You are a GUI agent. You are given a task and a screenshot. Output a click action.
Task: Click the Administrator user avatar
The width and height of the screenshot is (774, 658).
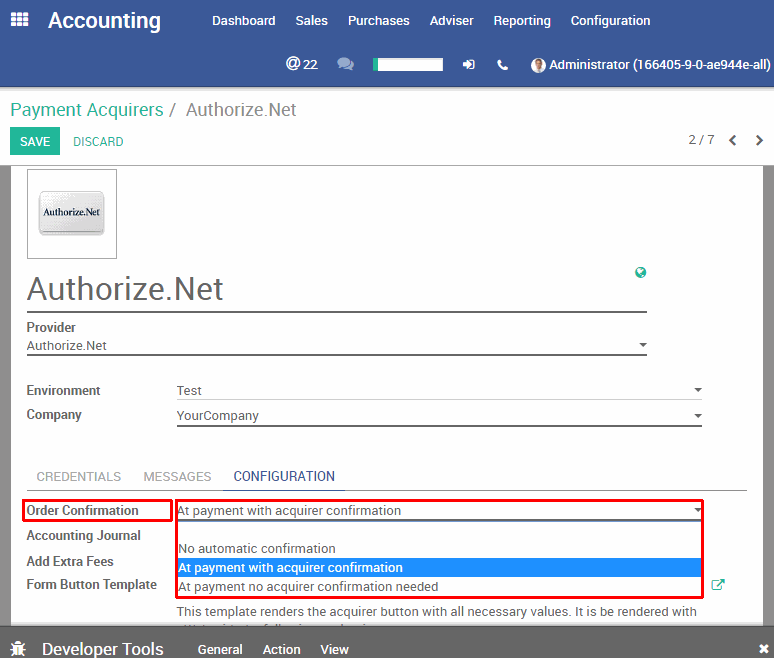point(538,65)
